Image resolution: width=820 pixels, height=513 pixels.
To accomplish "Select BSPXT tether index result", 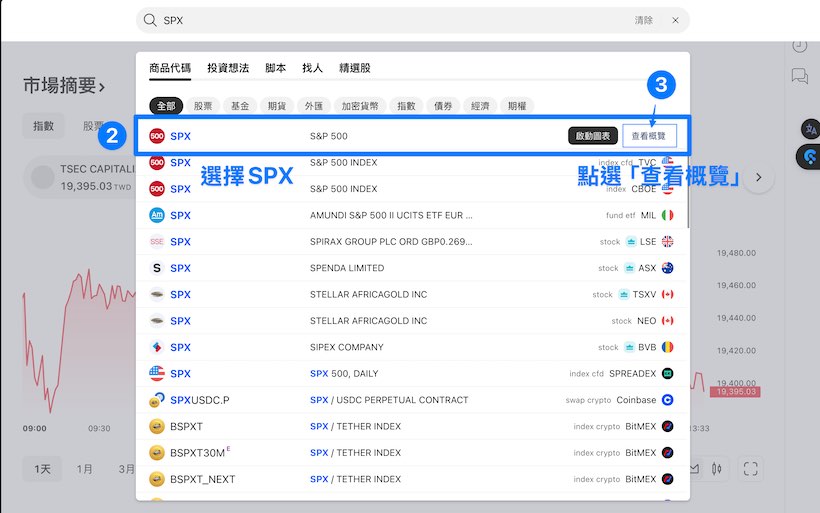I will pyautogui.click(x=412, y=426).
